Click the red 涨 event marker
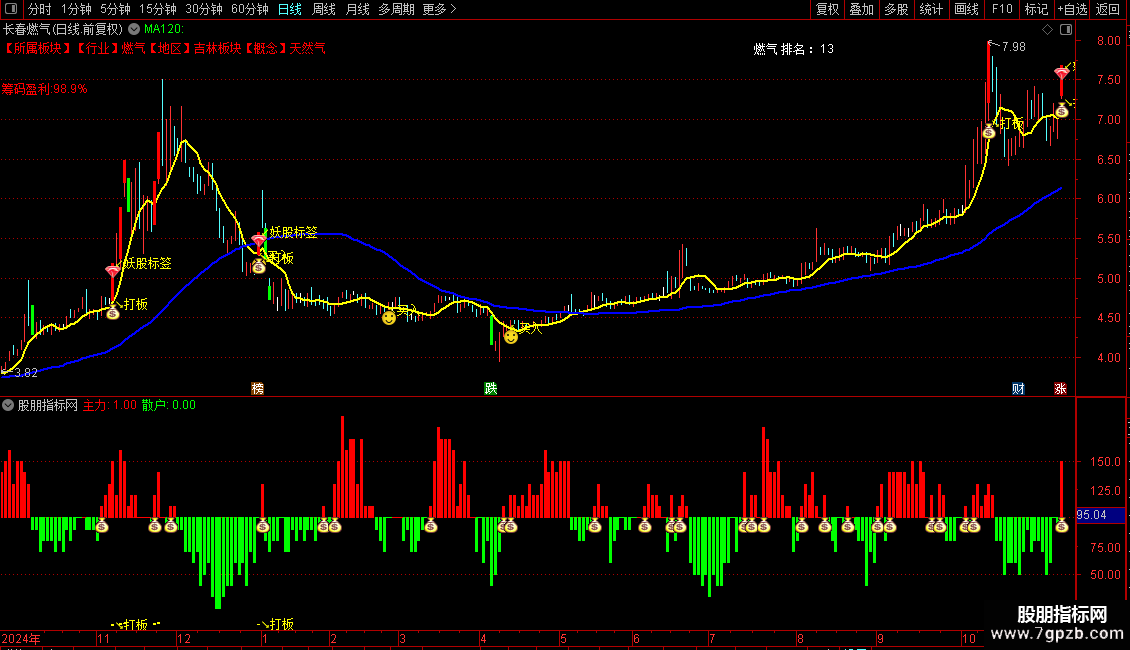Image resolution: width=1130 pixels, height=650 pixels. point(1060,388)
